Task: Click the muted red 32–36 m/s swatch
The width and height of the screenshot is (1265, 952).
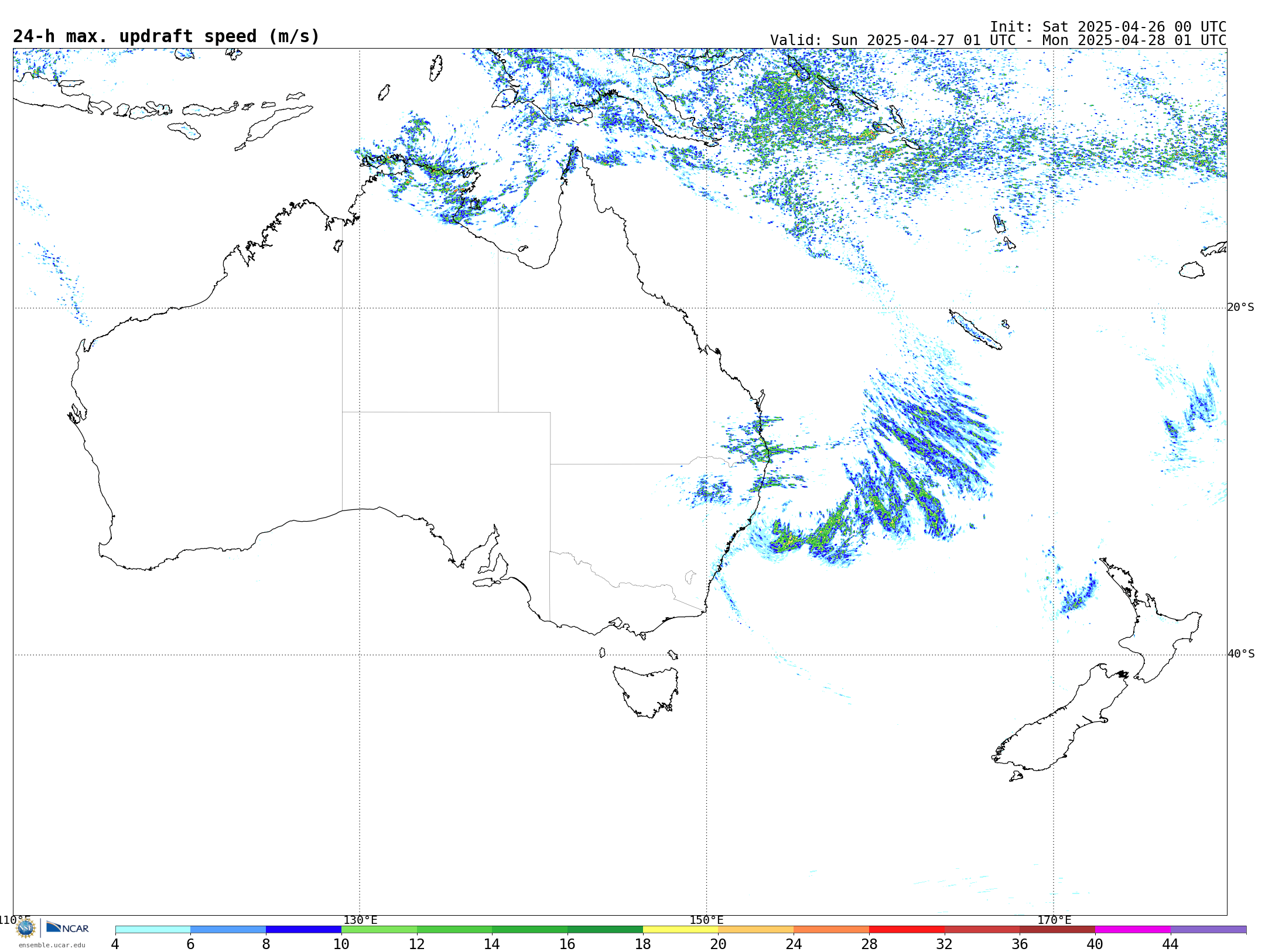Action: tap(982, 930)
